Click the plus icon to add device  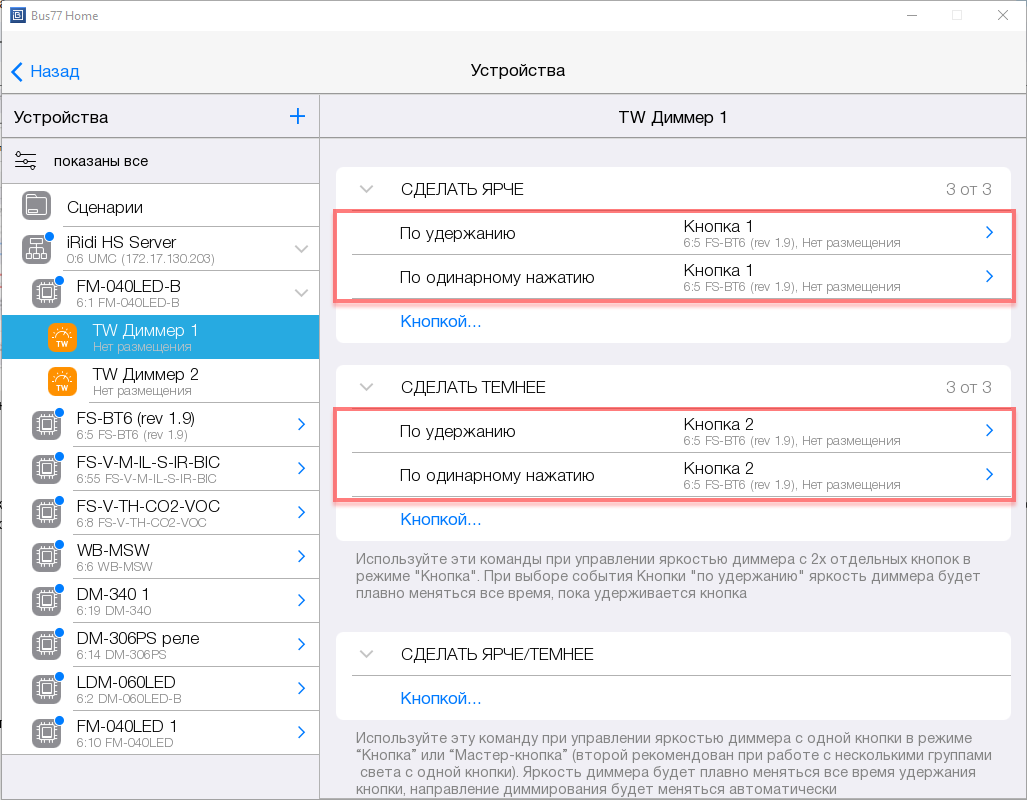pyautogui.click(x=297, y=117)
